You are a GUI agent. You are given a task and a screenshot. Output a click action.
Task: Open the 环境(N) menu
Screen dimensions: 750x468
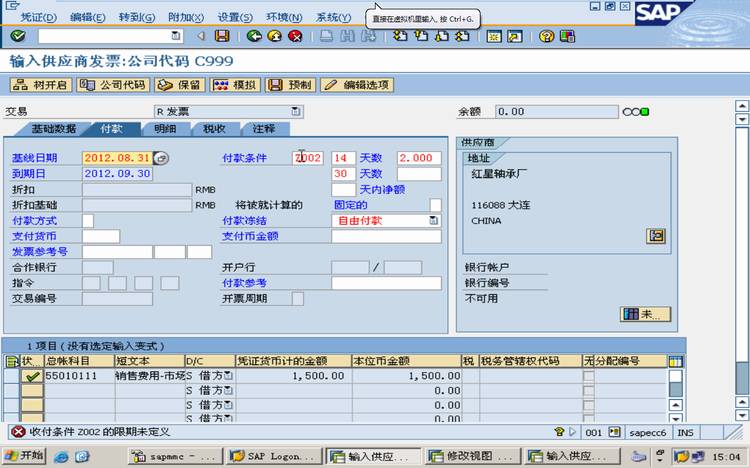click(x=284, y=17)
